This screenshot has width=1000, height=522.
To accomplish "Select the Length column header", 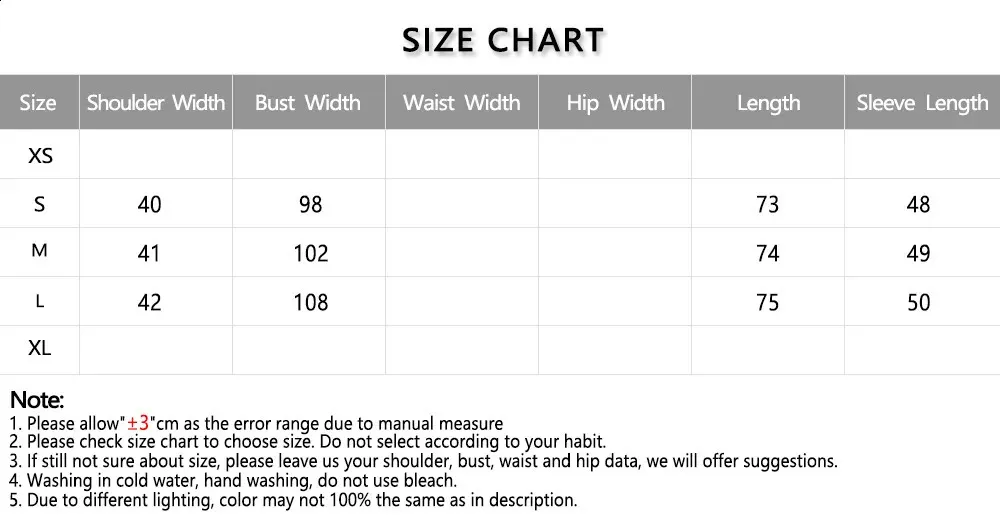I will (768, 103).
